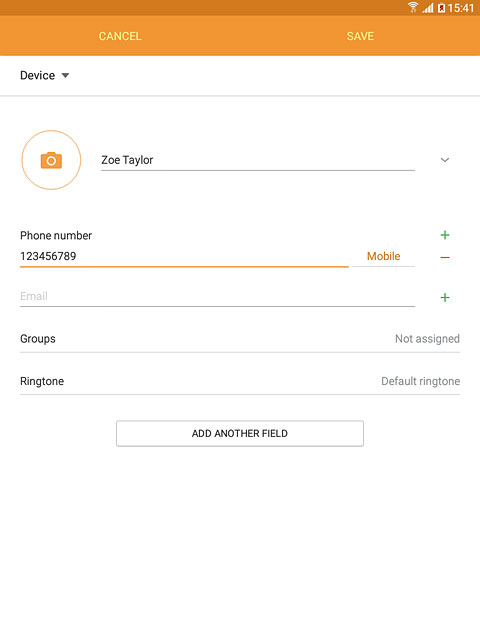The width and height of the screenshot is (480, 640).
Task: Save the contact Zoe Taylor
Action: click(x=360, y=36)
